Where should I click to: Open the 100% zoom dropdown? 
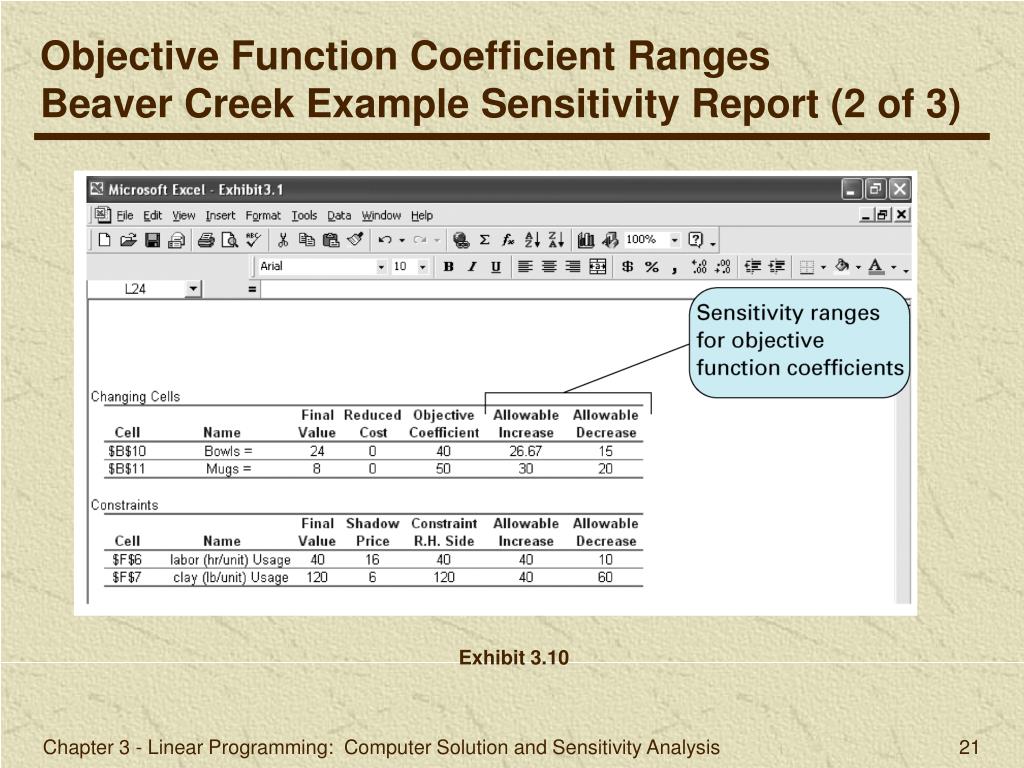(x=675, y=240)
